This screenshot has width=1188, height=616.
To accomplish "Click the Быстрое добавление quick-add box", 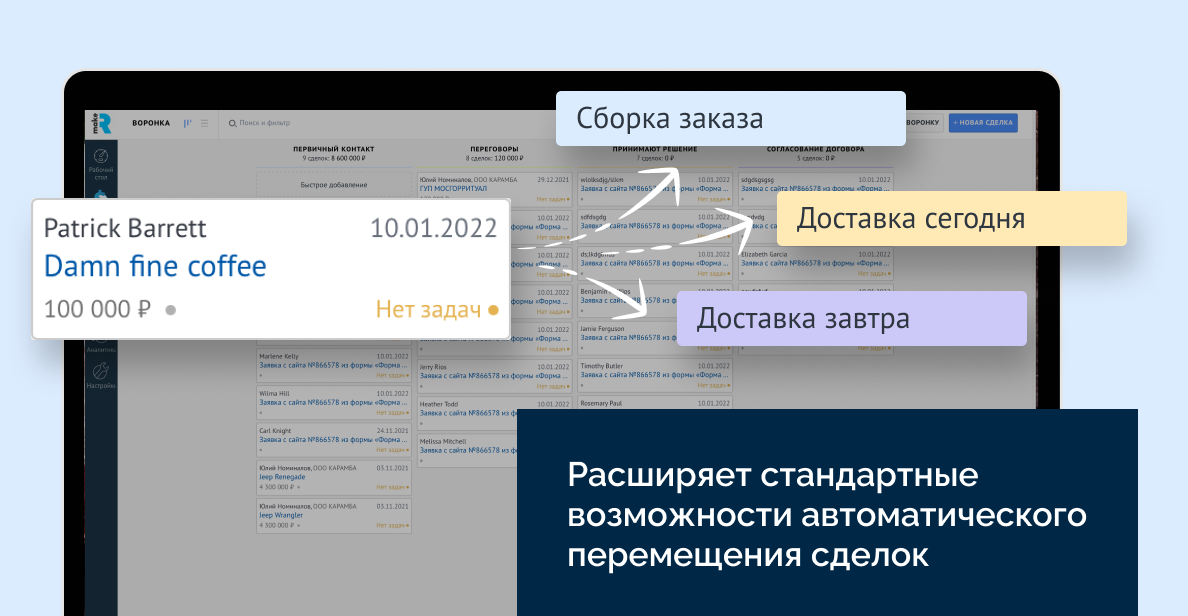I will click(x=333, y=185).
